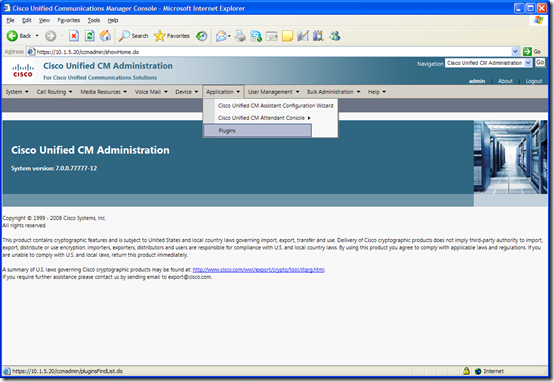The height and width of the screenshot is (382, 554).
Task: Open the cisco.com crypto export link
Action: [x=258, y=270]
